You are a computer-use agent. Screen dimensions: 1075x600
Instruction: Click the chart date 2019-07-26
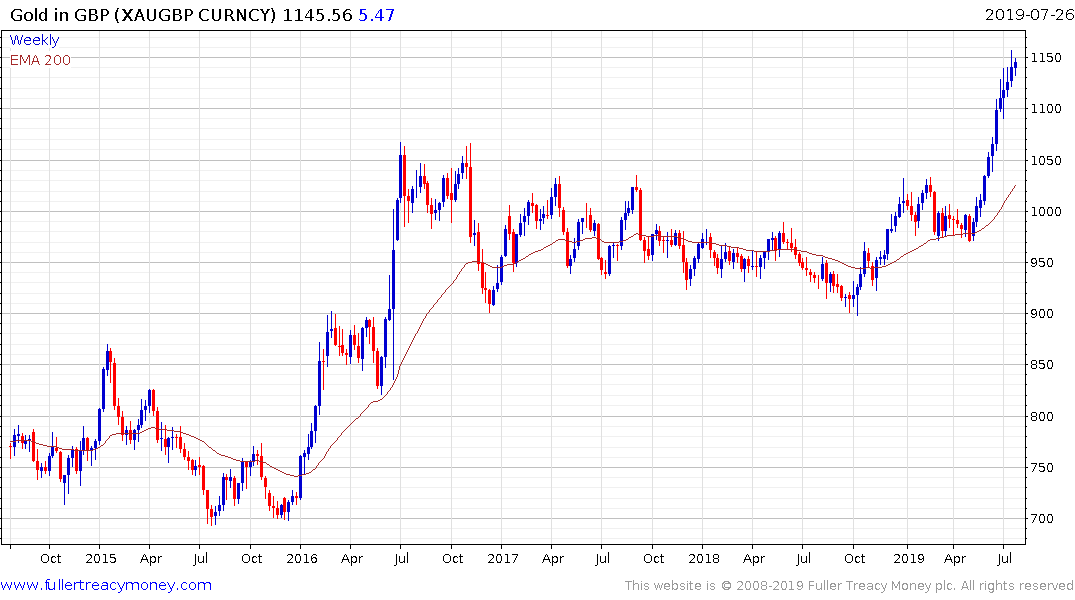click(x=1028, y=14)
